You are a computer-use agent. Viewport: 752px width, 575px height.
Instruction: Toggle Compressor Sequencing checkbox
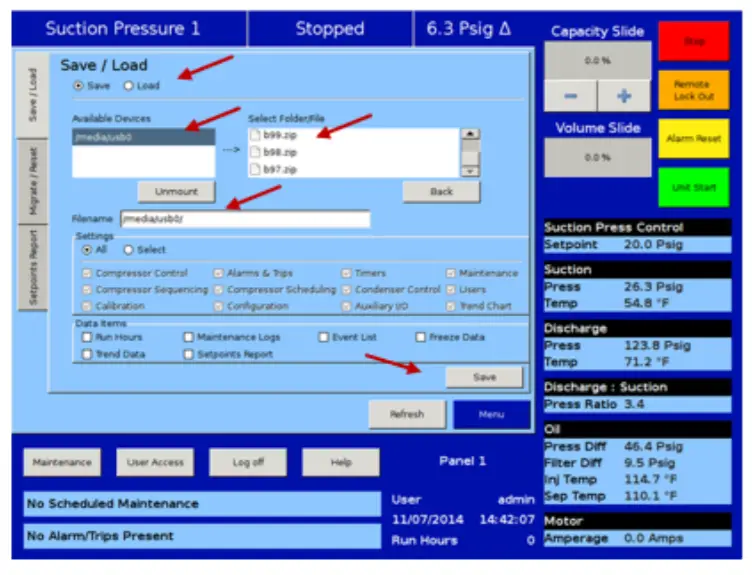click(87, 290)
